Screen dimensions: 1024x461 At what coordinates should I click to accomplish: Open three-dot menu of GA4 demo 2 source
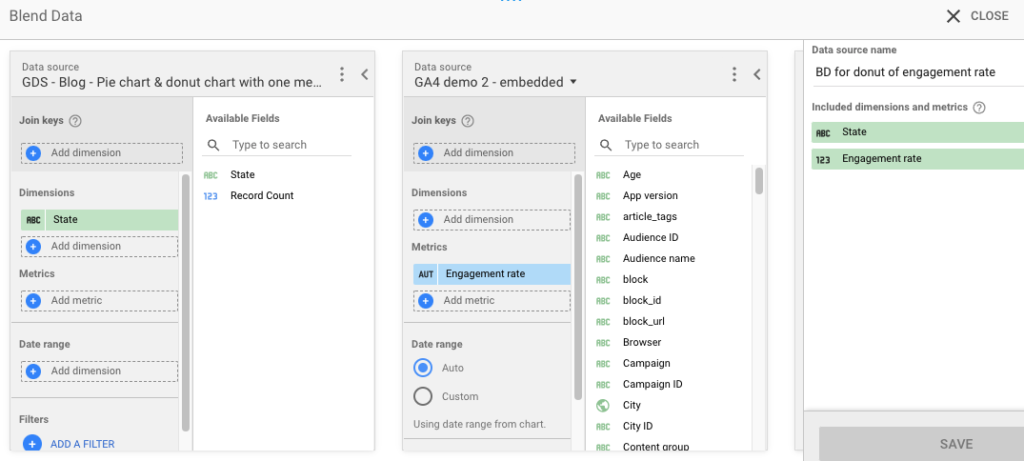[x=734, y=74]
